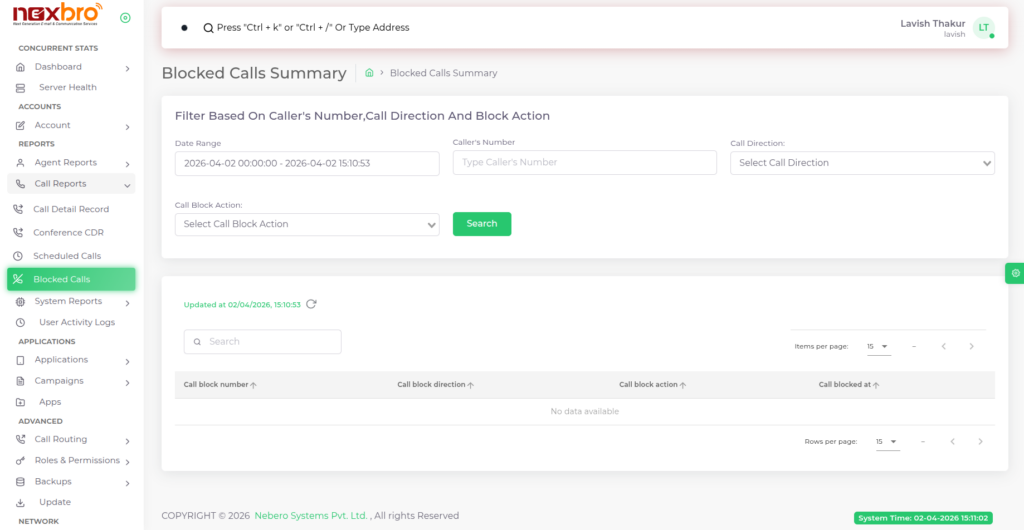Click the Caller's Number input field

584,162
